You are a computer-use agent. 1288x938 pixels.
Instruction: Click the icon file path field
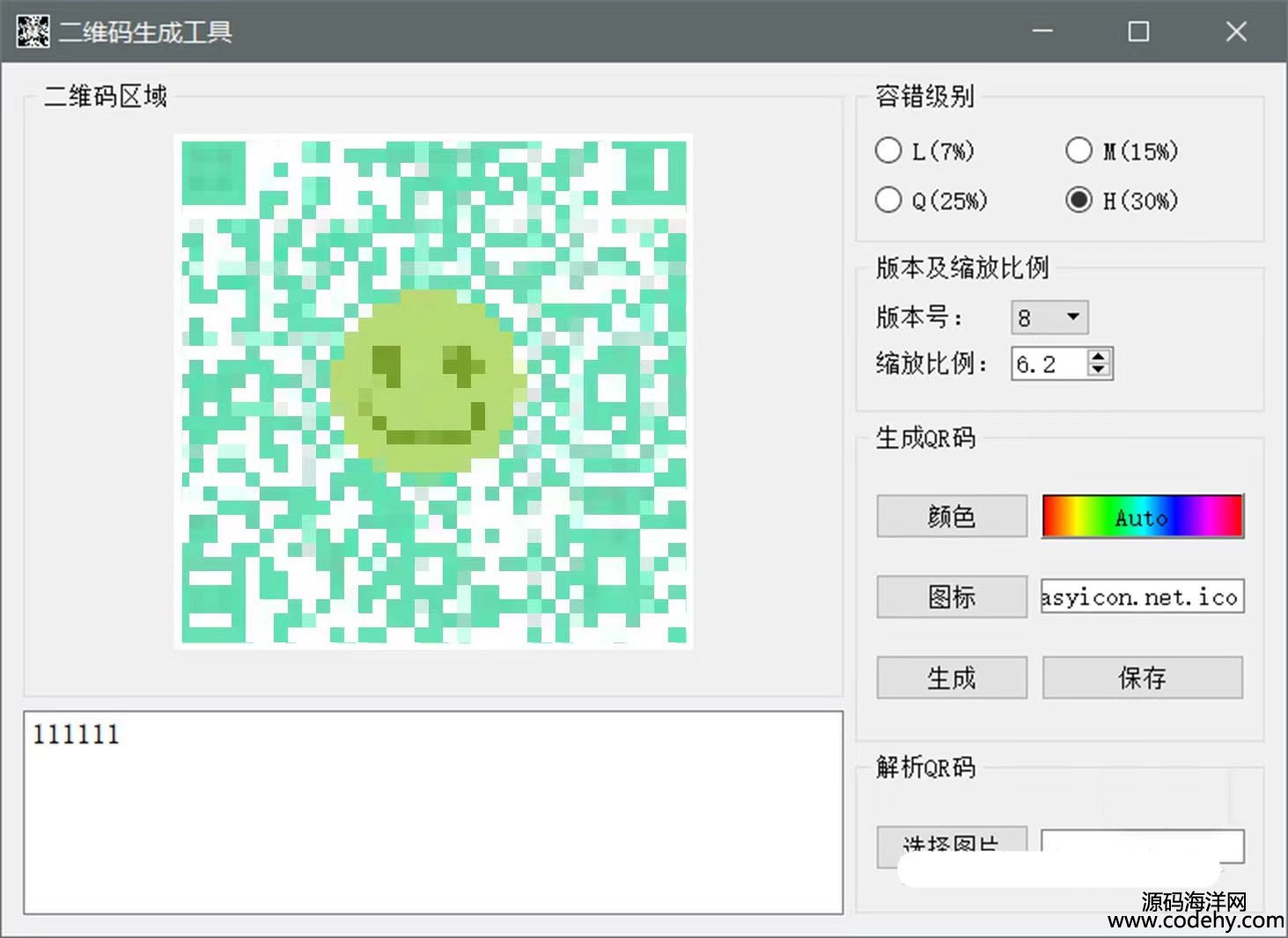tap(1142, 597)
